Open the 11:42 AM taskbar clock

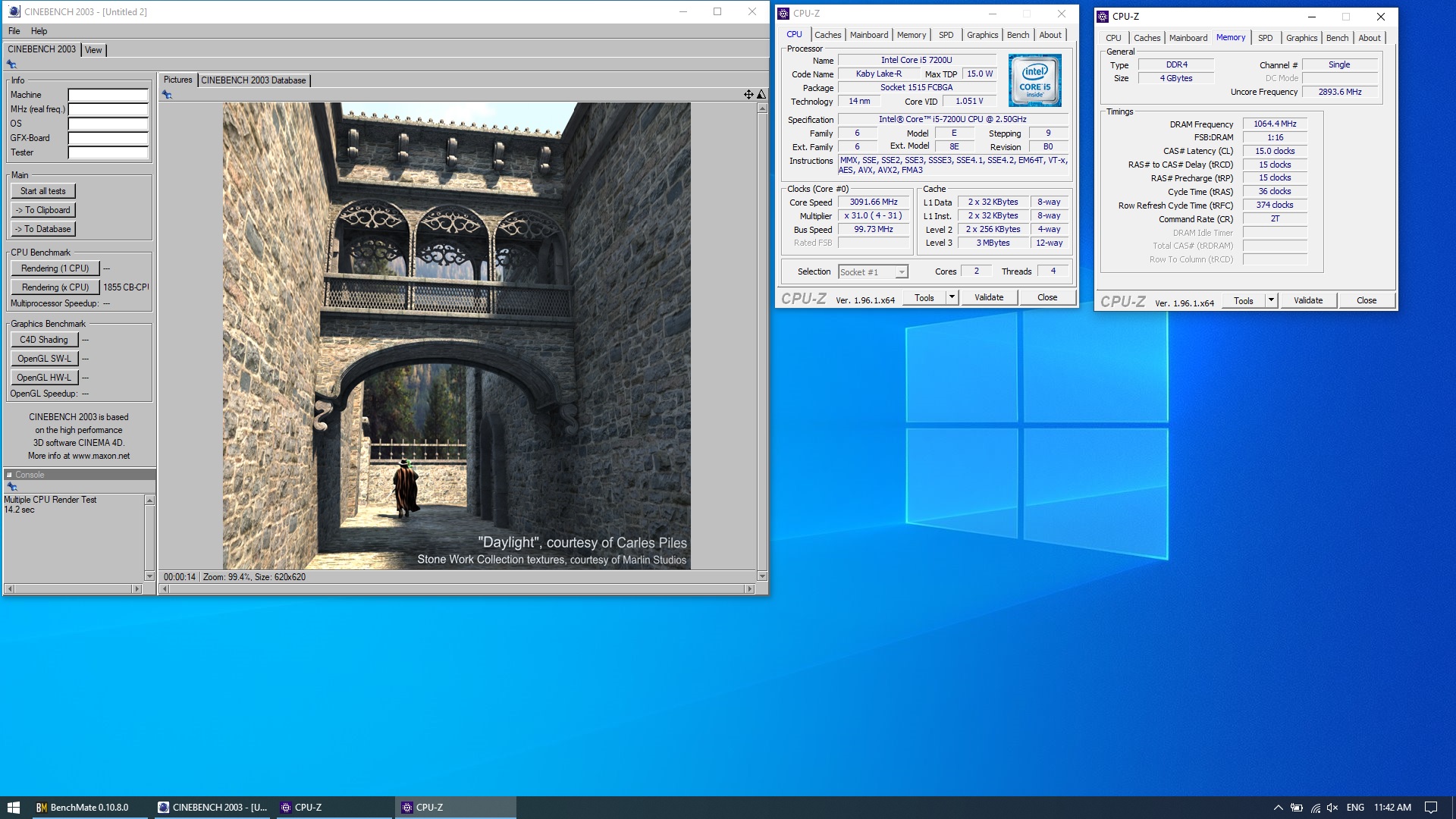click(x=1392, y=808)
